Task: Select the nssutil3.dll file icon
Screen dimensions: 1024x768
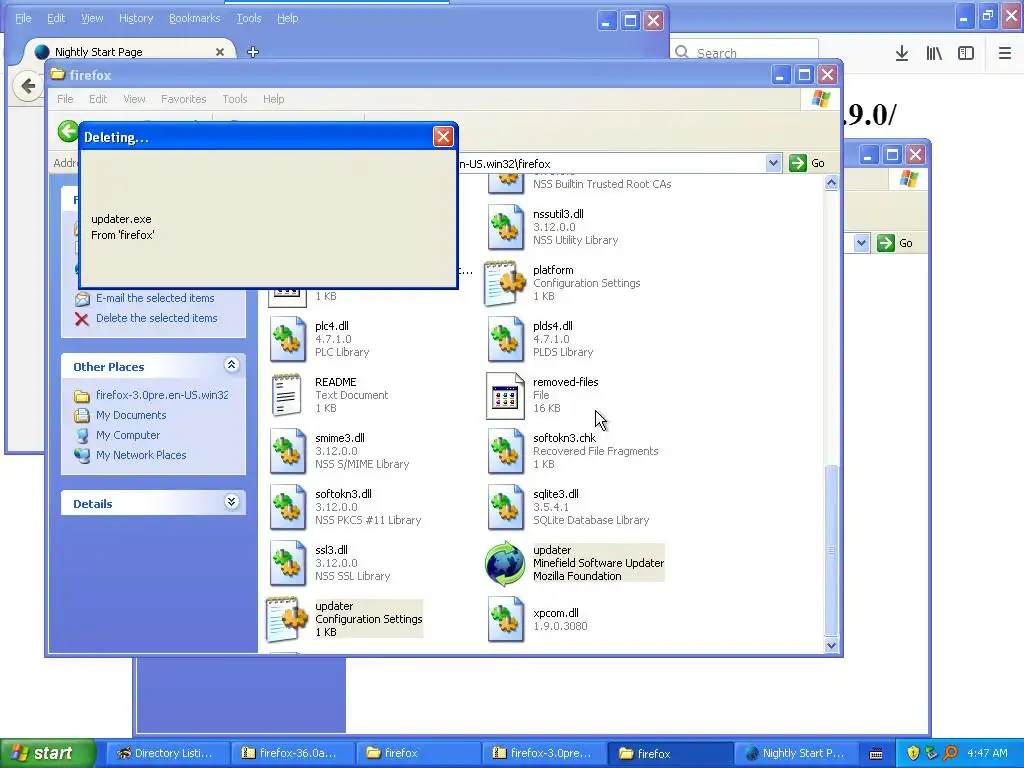Action: click(x=505, y=227)
